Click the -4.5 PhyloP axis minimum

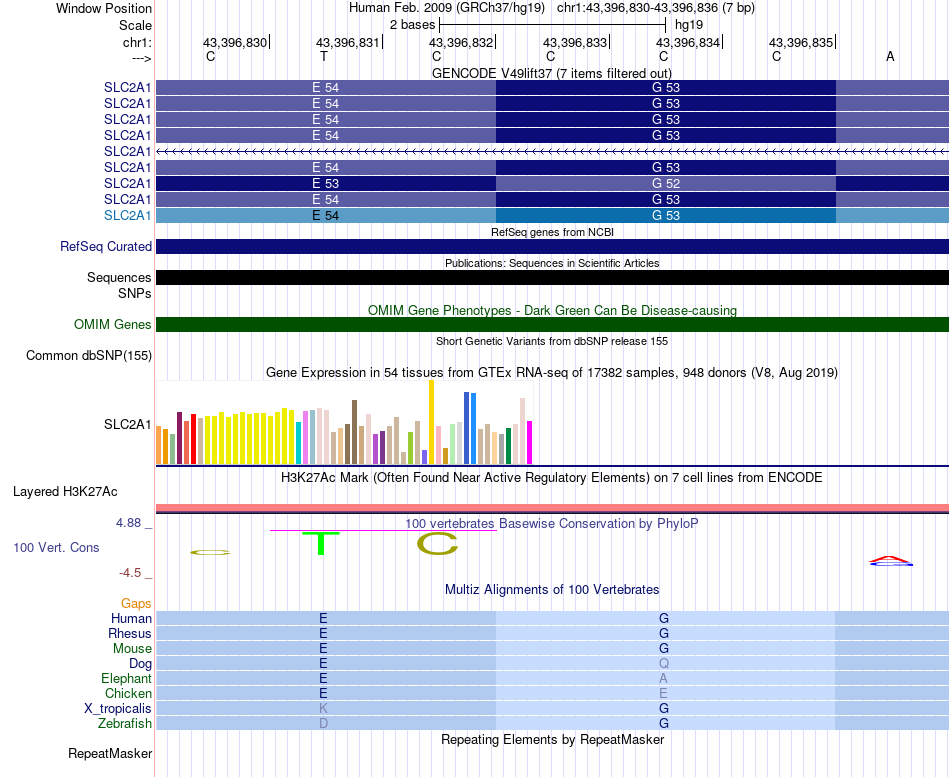(x=130, y=573)
